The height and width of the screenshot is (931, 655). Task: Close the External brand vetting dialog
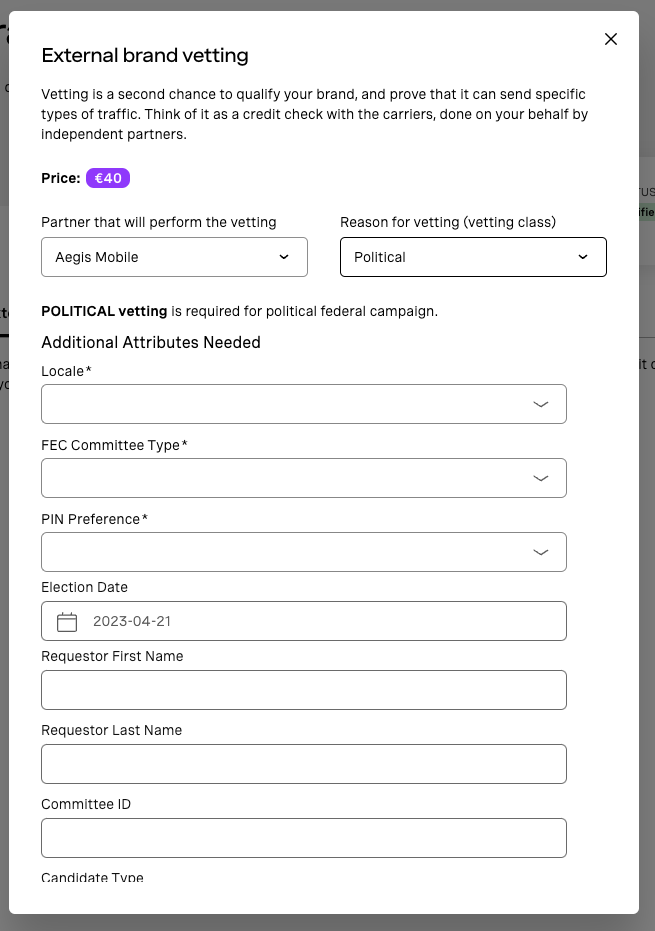(610, 39)
